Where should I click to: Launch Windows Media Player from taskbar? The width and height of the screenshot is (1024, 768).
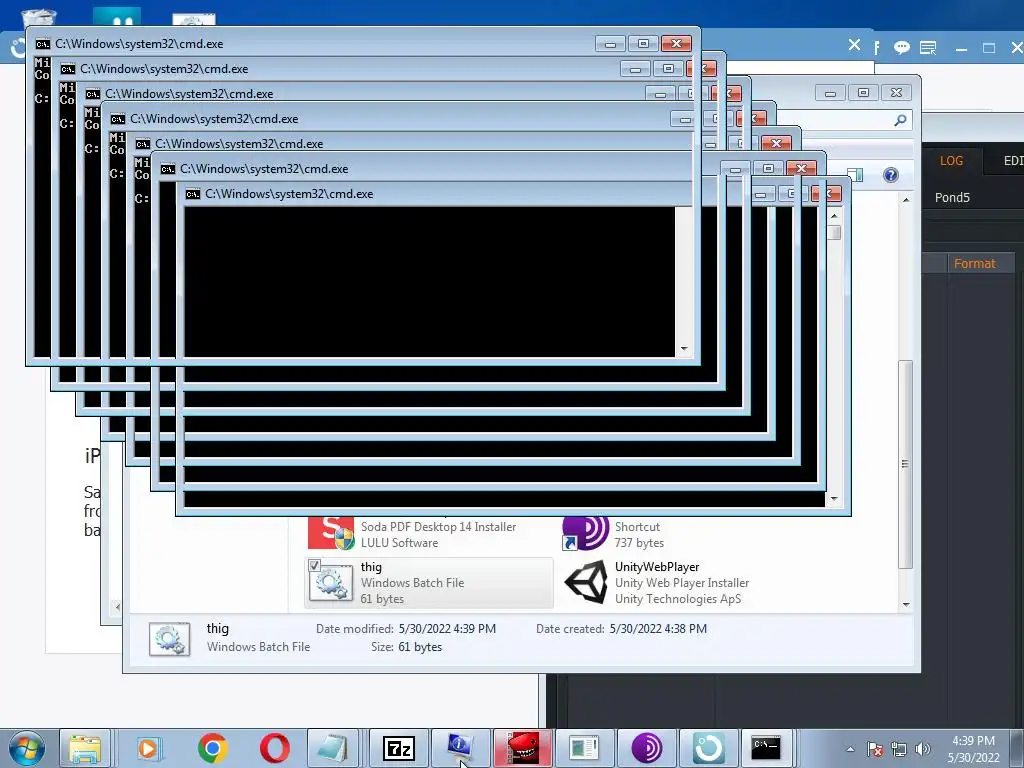(x=148, y=748)
